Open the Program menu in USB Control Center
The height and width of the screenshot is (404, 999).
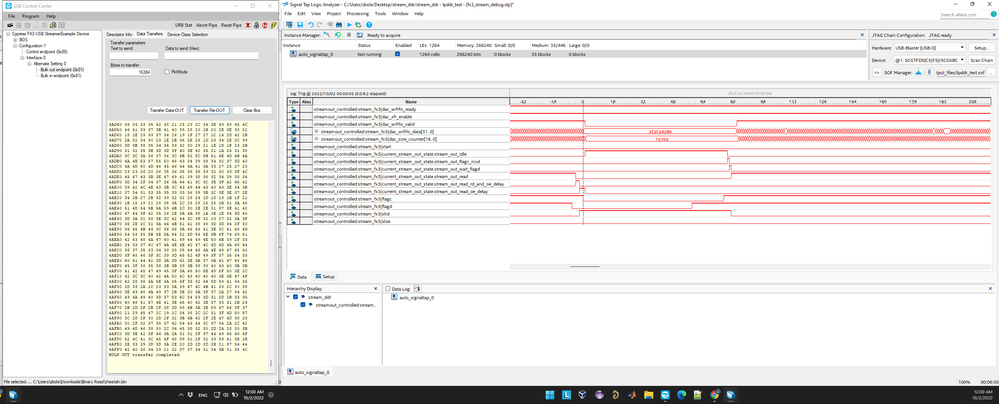(x=29, y=15)
